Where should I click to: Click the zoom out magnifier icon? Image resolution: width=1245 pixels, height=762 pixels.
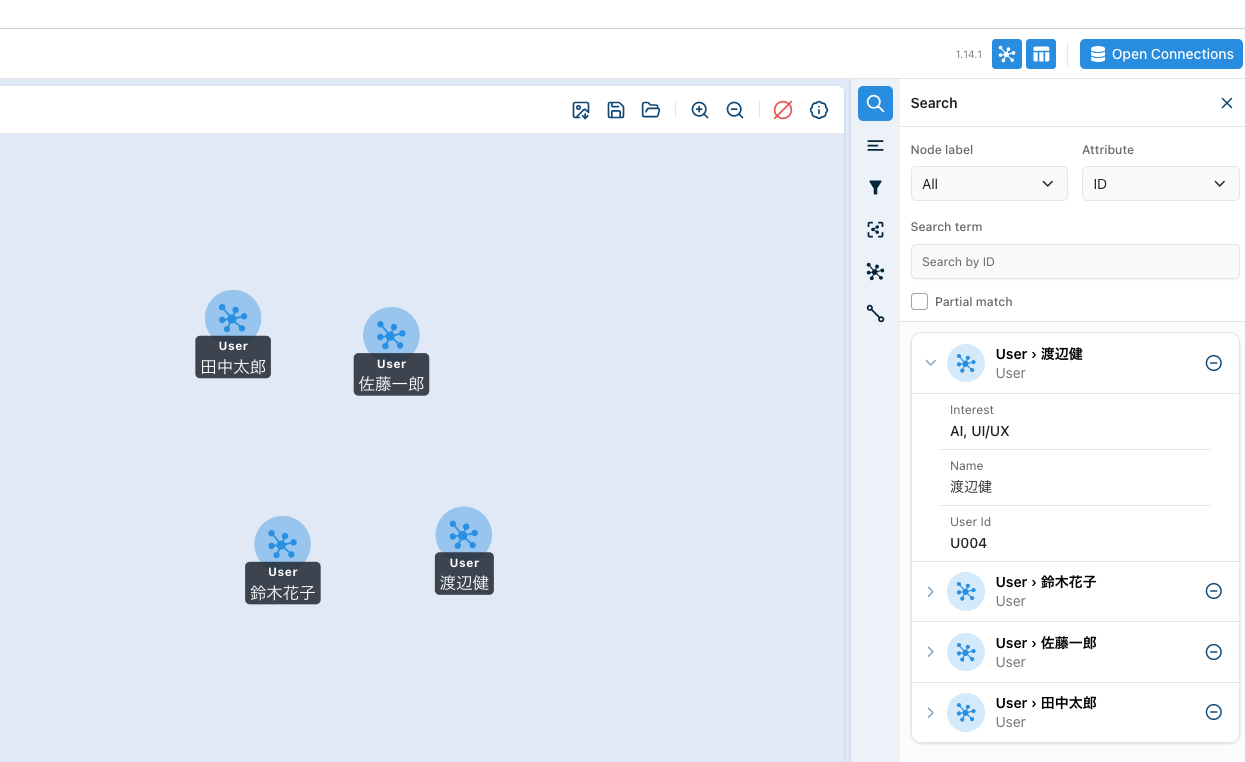(735, 110)
